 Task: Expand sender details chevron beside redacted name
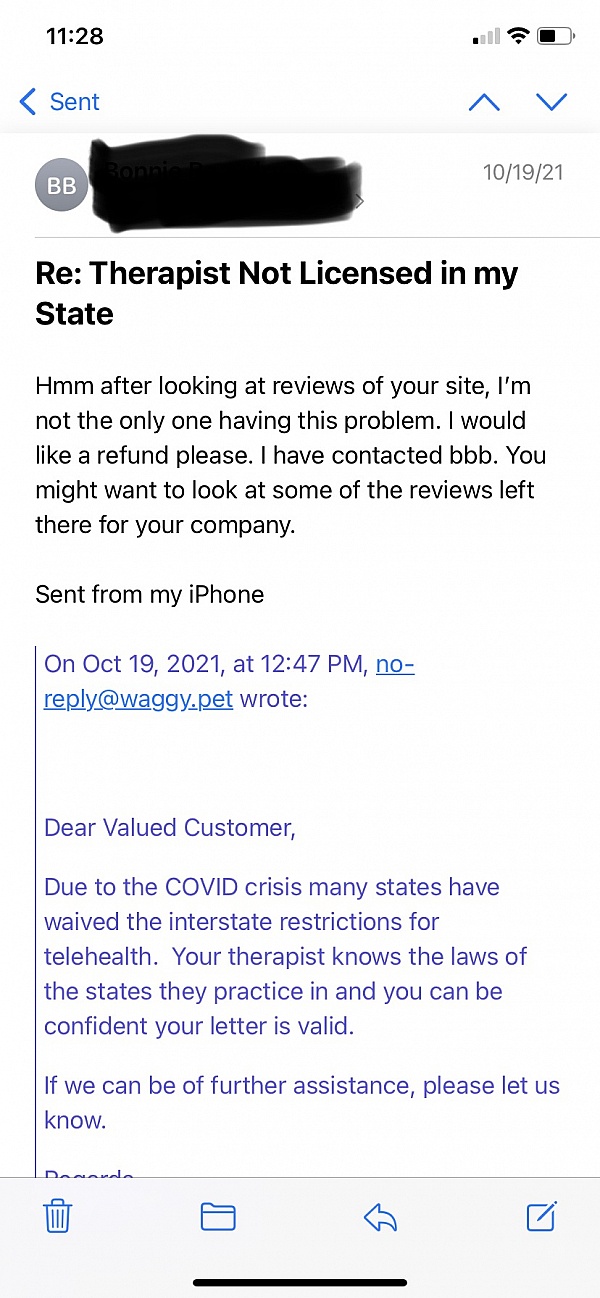tap(360, 202)
